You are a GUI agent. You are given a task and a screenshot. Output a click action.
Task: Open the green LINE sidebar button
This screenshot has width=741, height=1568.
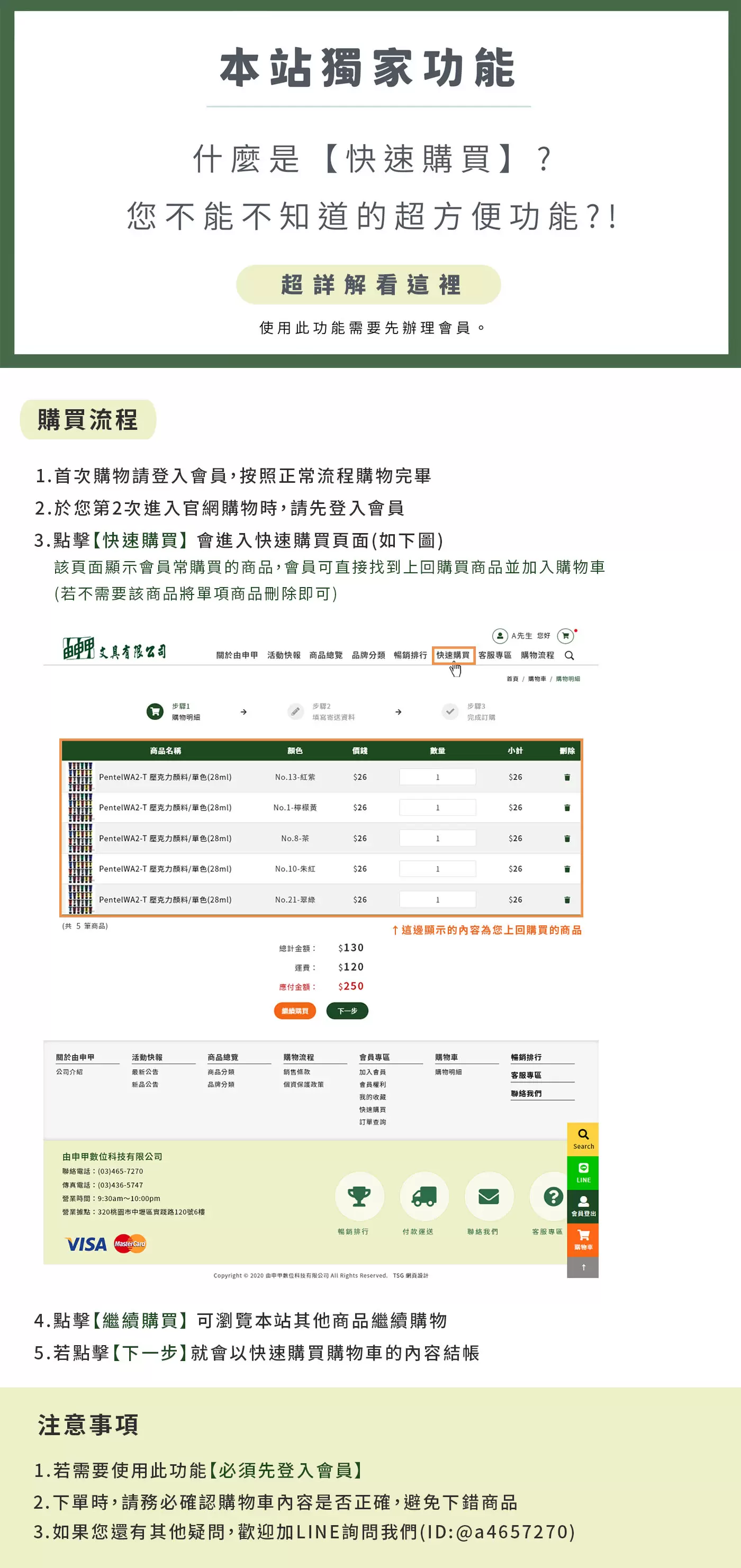(x=583, y=1173)
